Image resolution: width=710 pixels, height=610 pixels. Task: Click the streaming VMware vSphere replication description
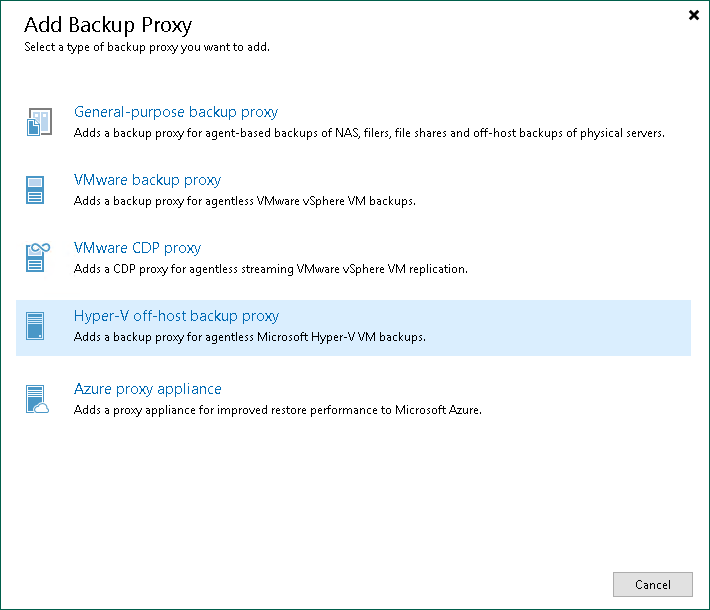point(270,269)
